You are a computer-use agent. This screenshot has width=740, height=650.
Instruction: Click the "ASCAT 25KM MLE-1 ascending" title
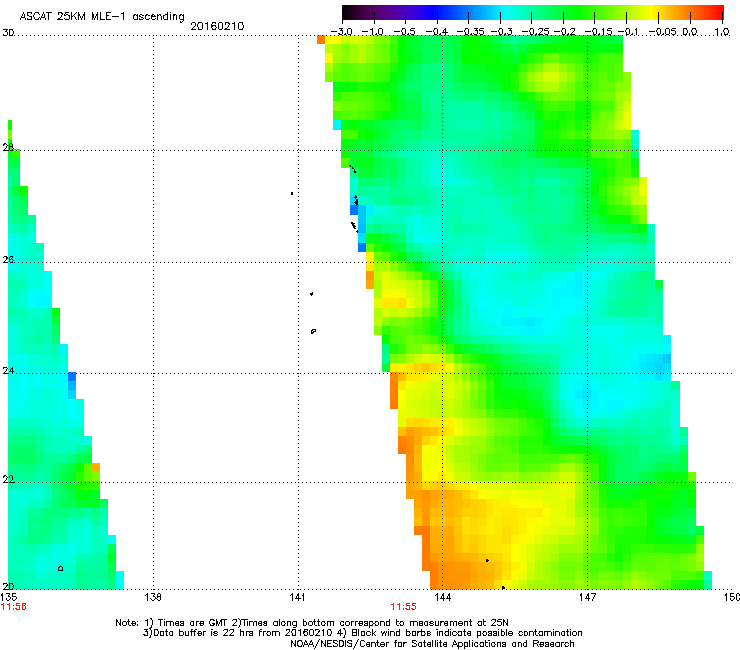pos(102,16)
